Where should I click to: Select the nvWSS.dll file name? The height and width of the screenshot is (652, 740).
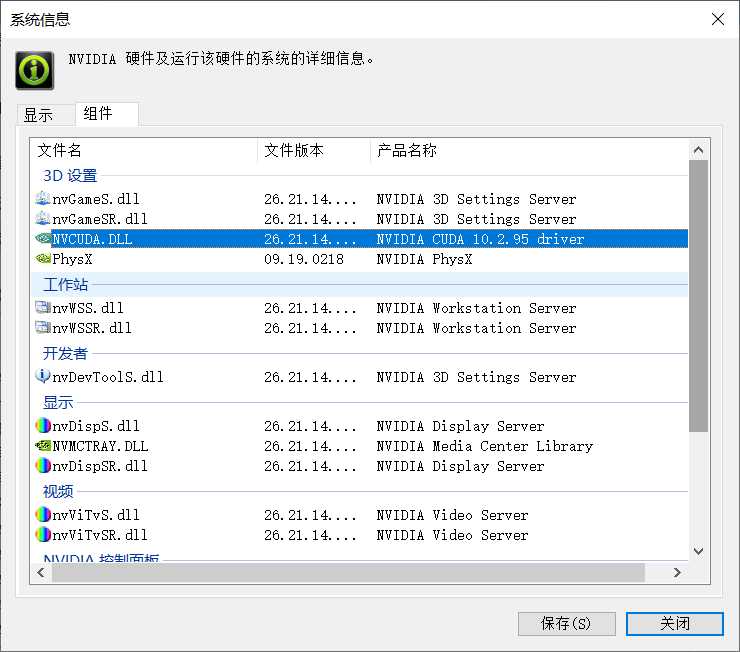click(x=88, y=308)
